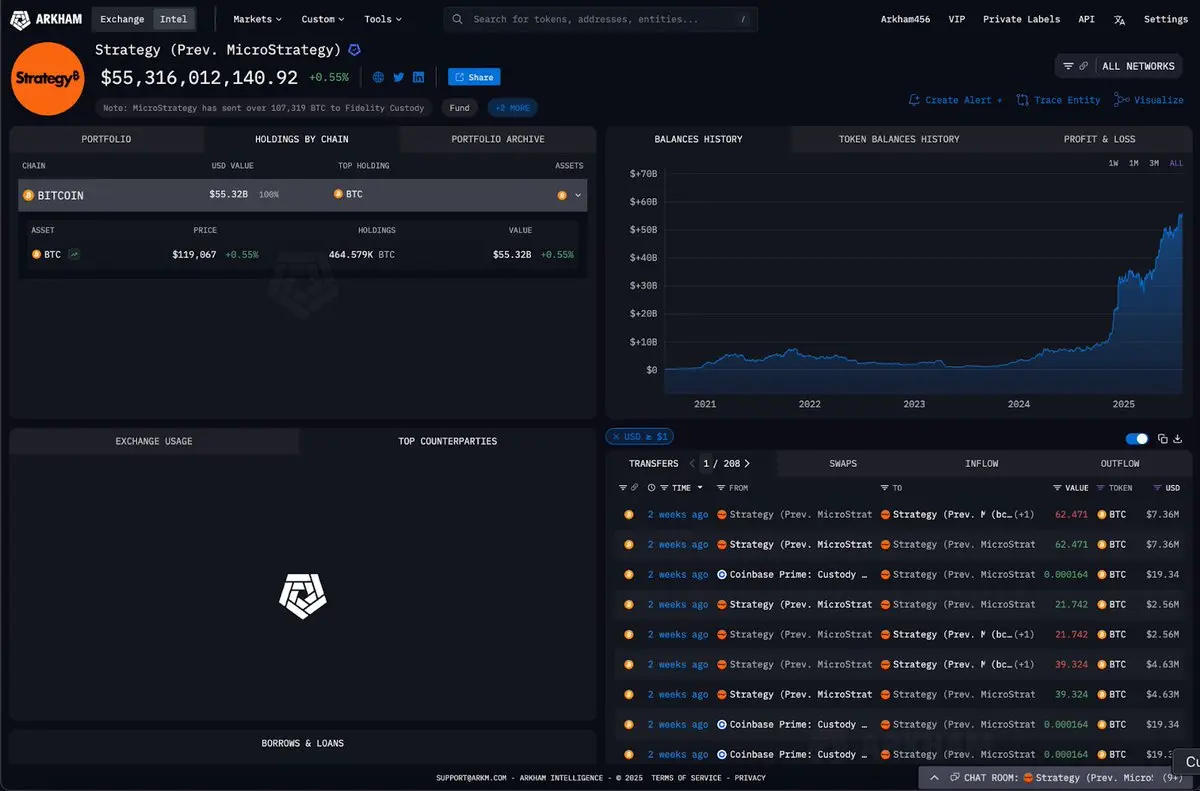Switch to the Inflow tab
The width and height of the screenshot is (1200, 791).
point(981,464)
